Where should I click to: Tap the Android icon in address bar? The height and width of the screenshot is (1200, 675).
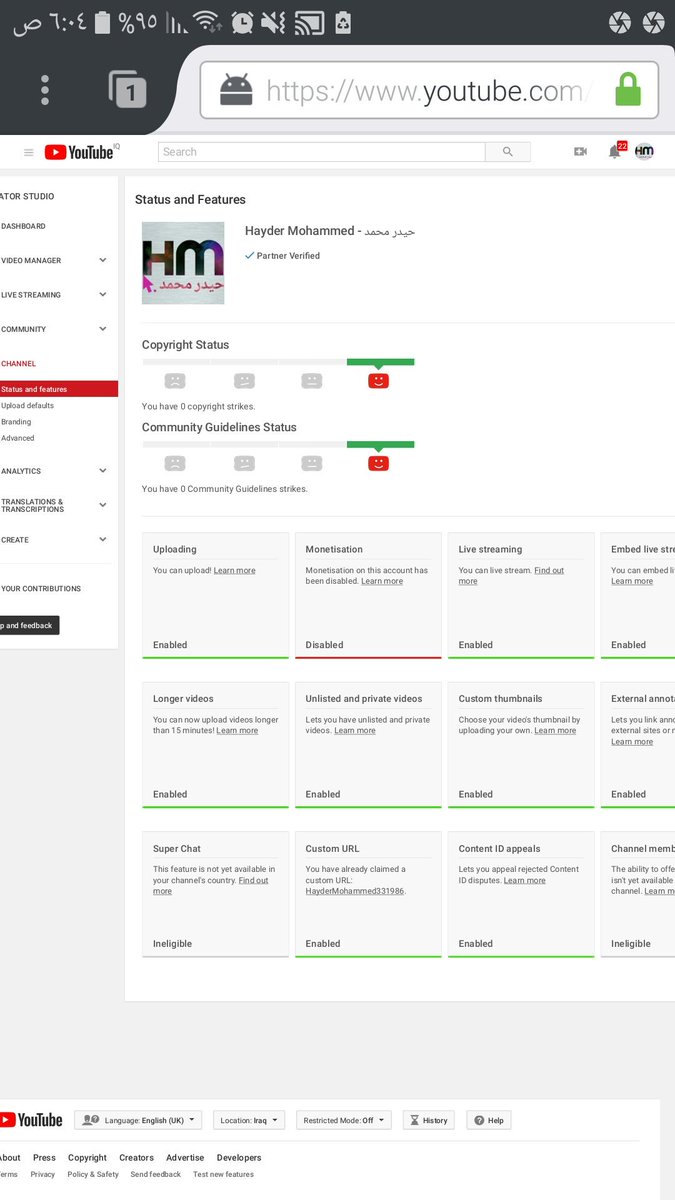coord(236,91)
